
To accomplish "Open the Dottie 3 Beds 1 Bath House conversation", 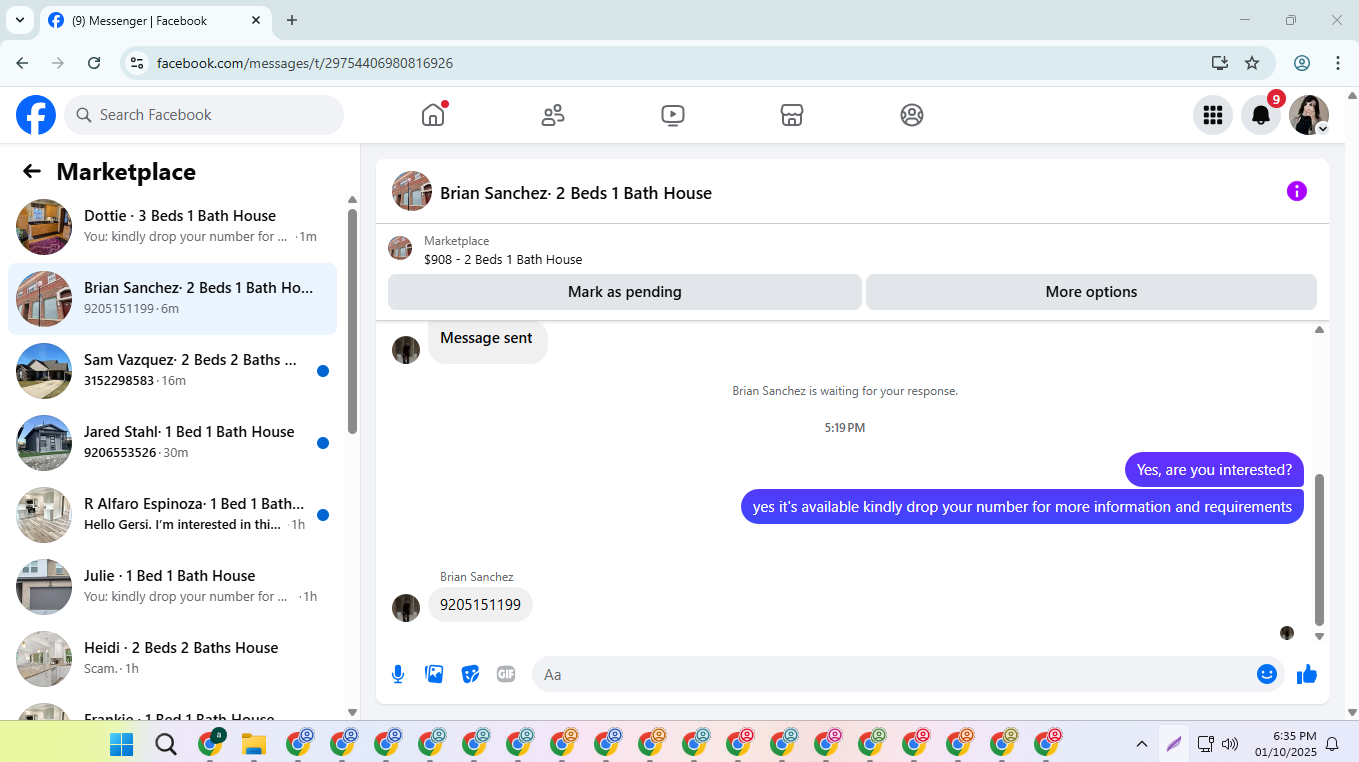I will click(172, 227).
